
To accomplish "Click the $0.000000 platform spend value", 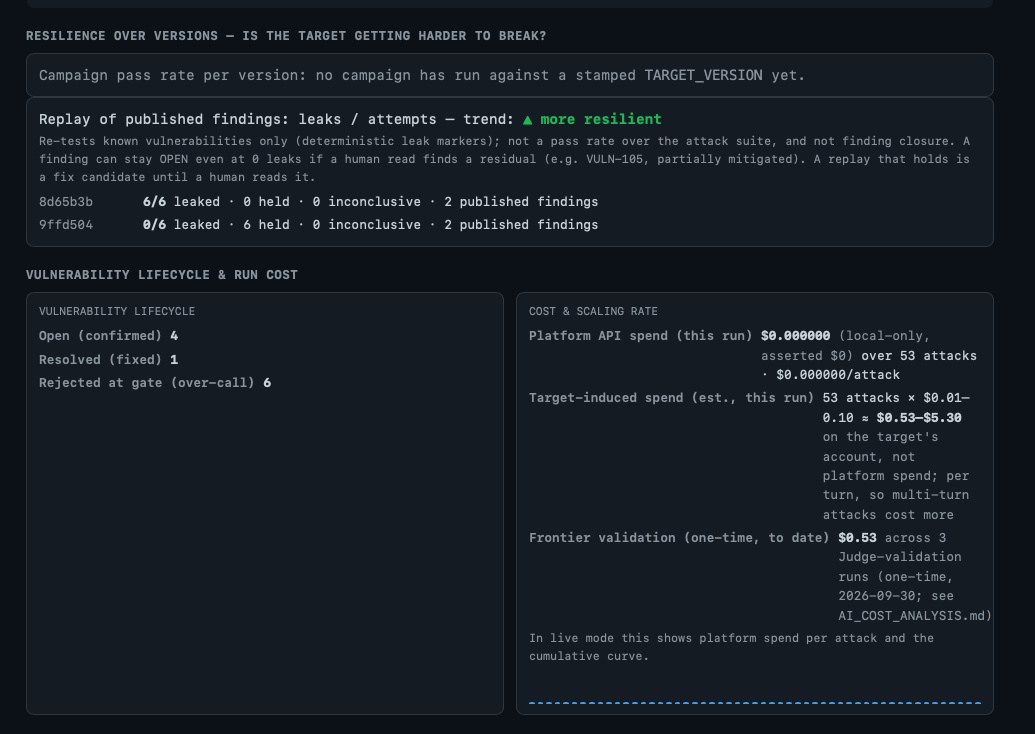I will 795,336.
